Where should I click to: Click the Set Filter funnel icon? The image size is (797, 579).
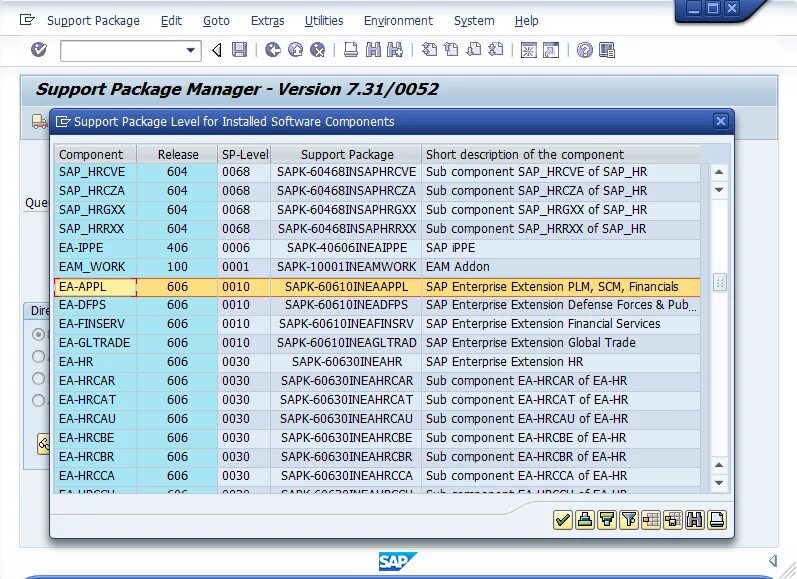[x=629, y=520]
